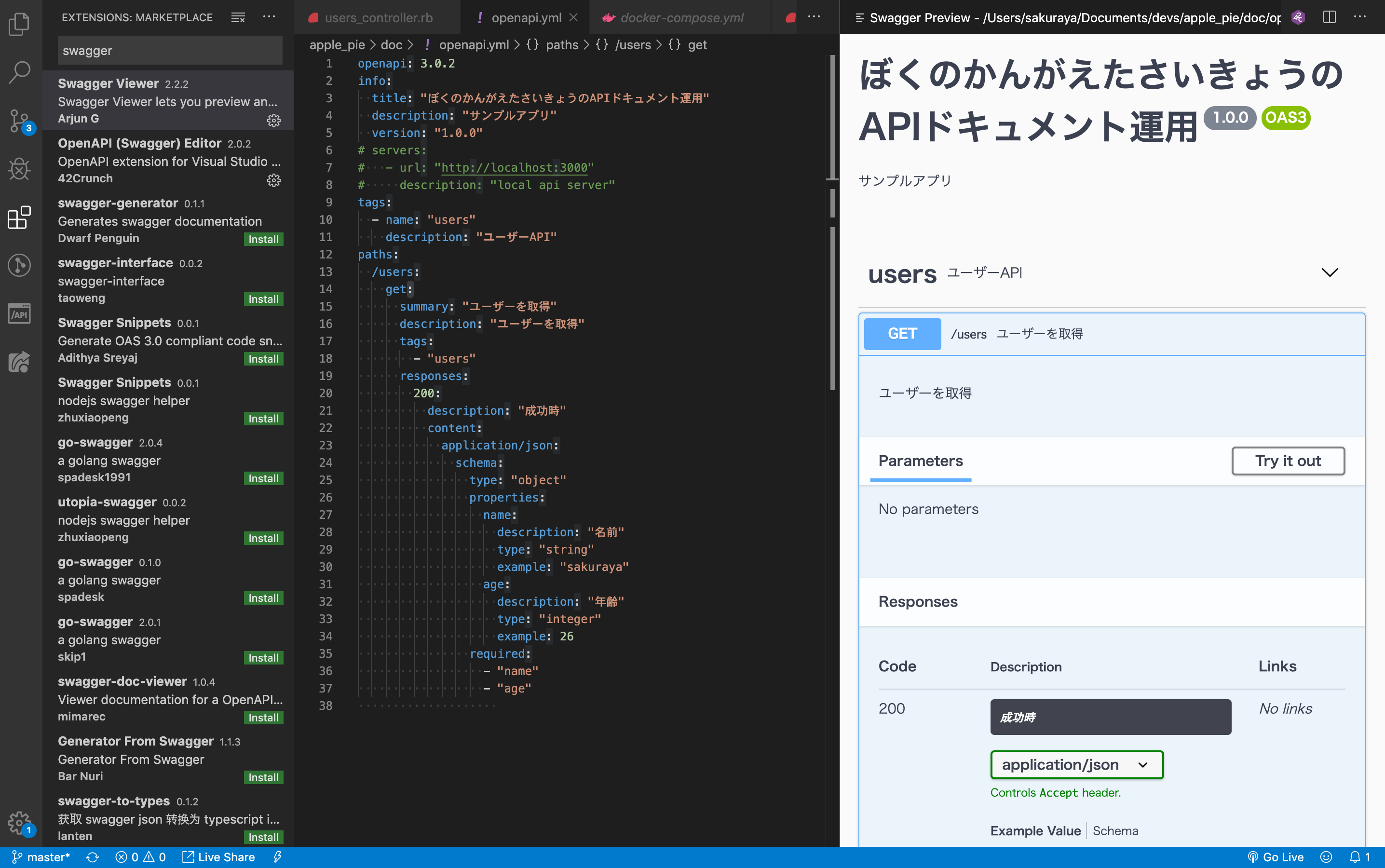Select go-swagger 0.1.0 by spadesk entry
Viewport: 1385px width, 868px height.
pyautogui.click(x=168, y=579)
